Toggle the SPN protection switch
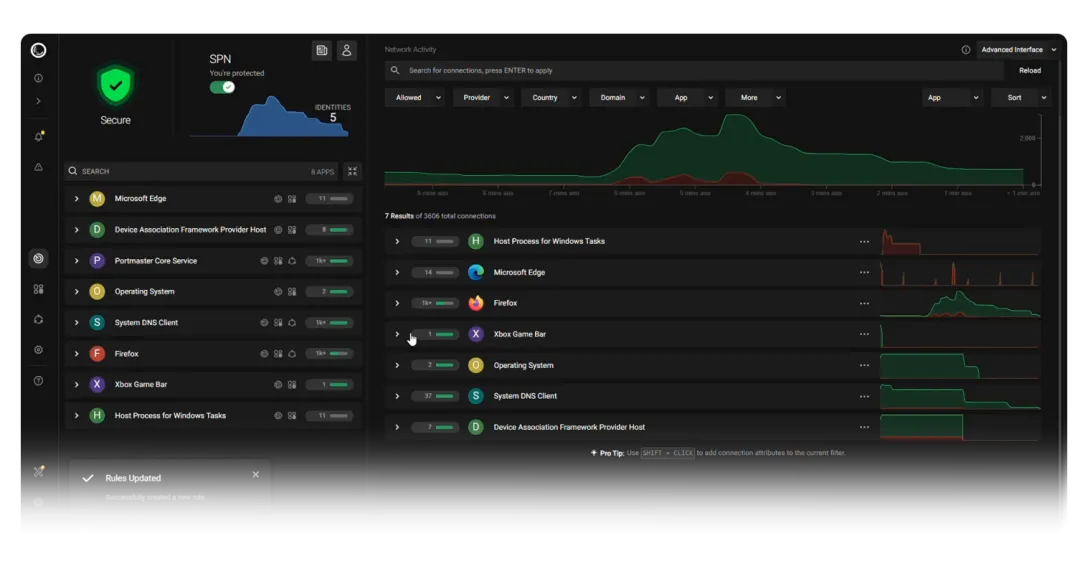The height and width of the screenshot is (564, 1080). (x=222, y=87)
